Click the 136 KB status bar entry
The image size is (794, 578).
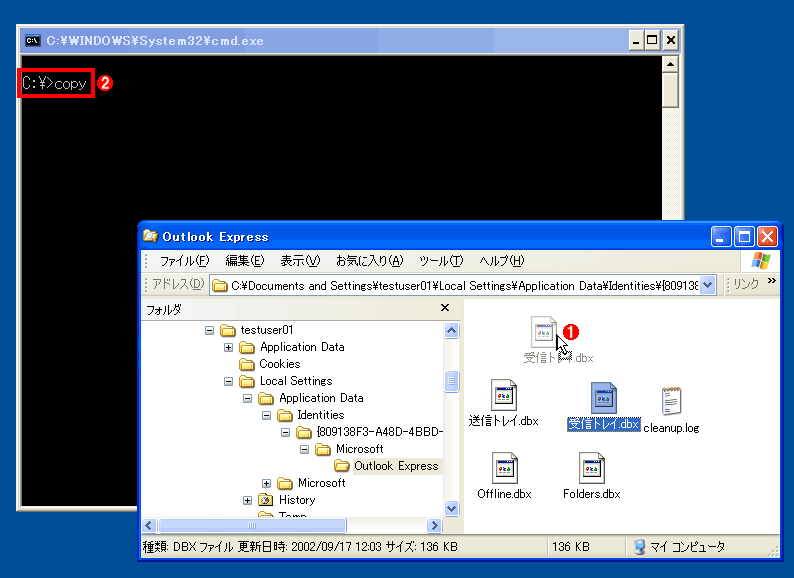click(570, 547)
